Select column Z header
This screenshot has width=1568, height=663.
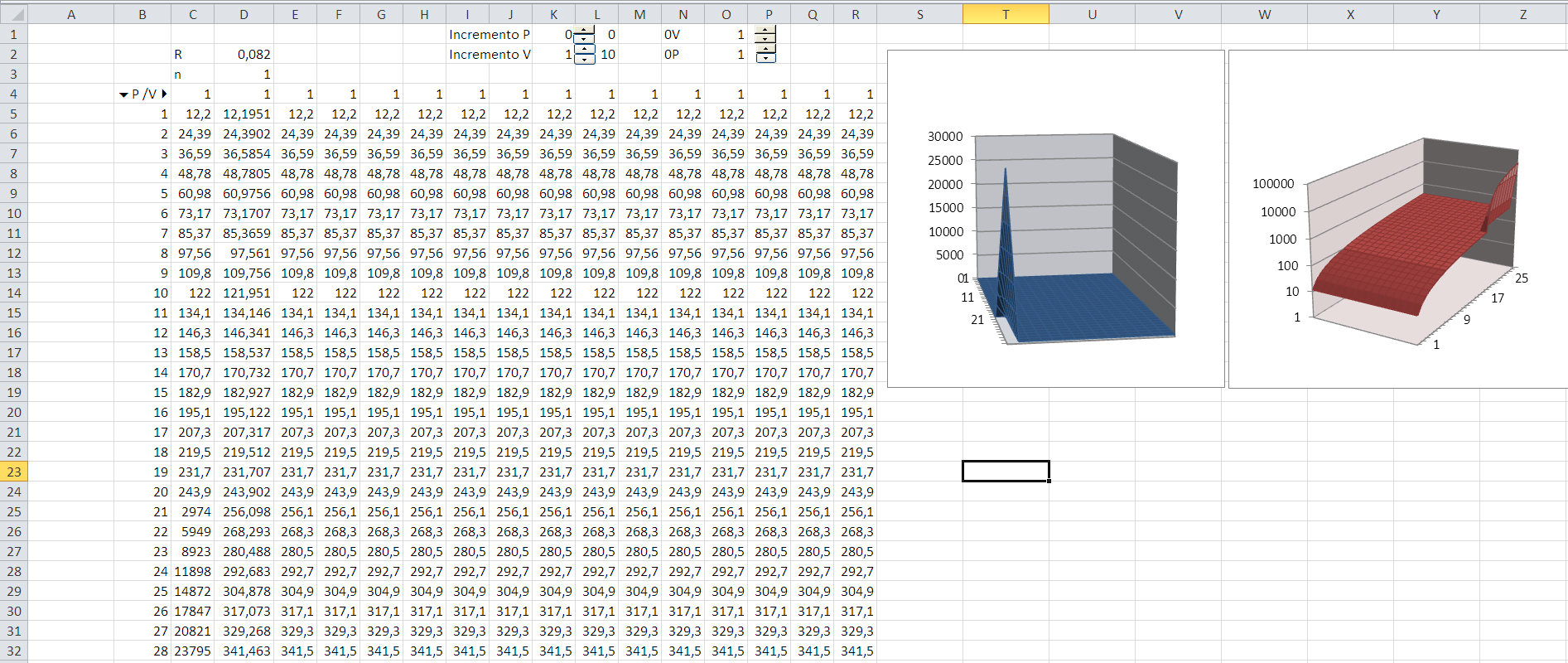click(x=1522, y=14)
